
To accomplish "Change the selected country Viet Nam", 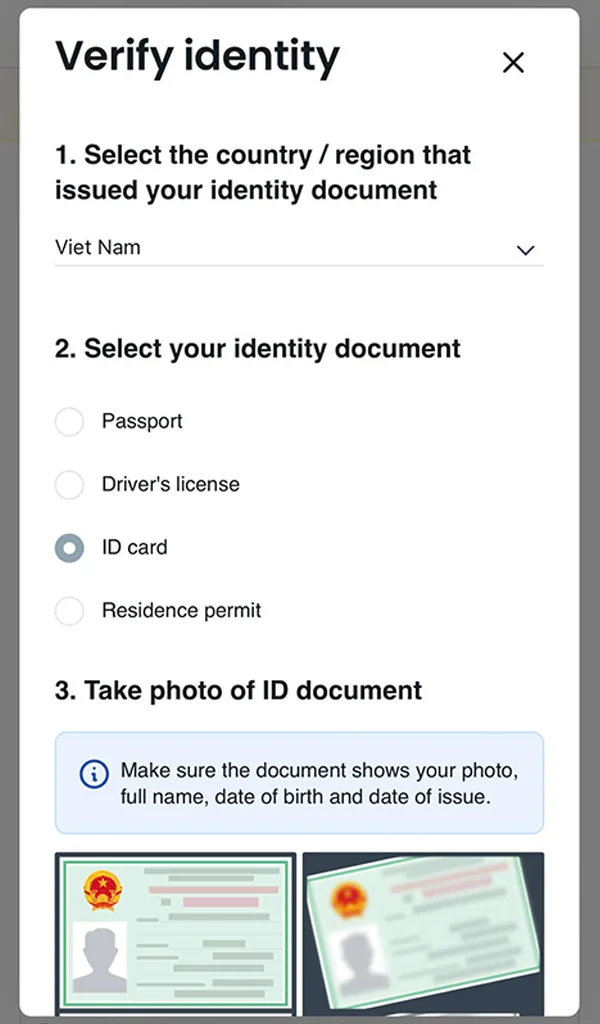I will [x=300, y=247].
